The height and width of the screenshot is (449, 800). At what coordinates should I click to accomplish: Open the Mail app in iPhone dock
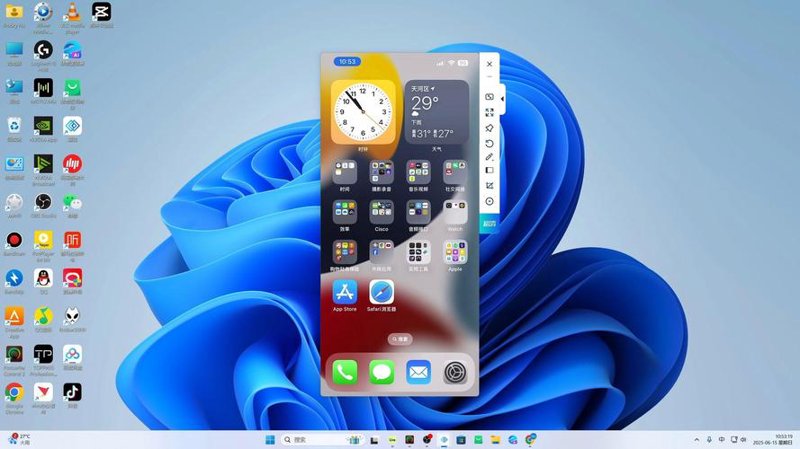(x=418, y=372)
